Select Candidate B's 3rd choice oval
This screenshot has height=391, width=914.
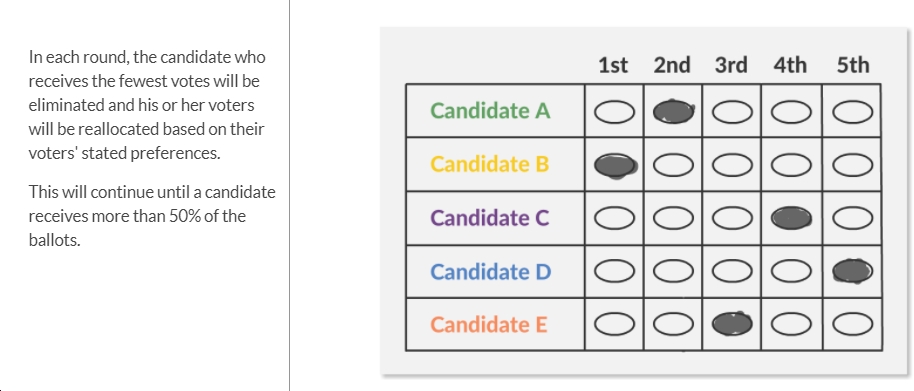point(732,166)
